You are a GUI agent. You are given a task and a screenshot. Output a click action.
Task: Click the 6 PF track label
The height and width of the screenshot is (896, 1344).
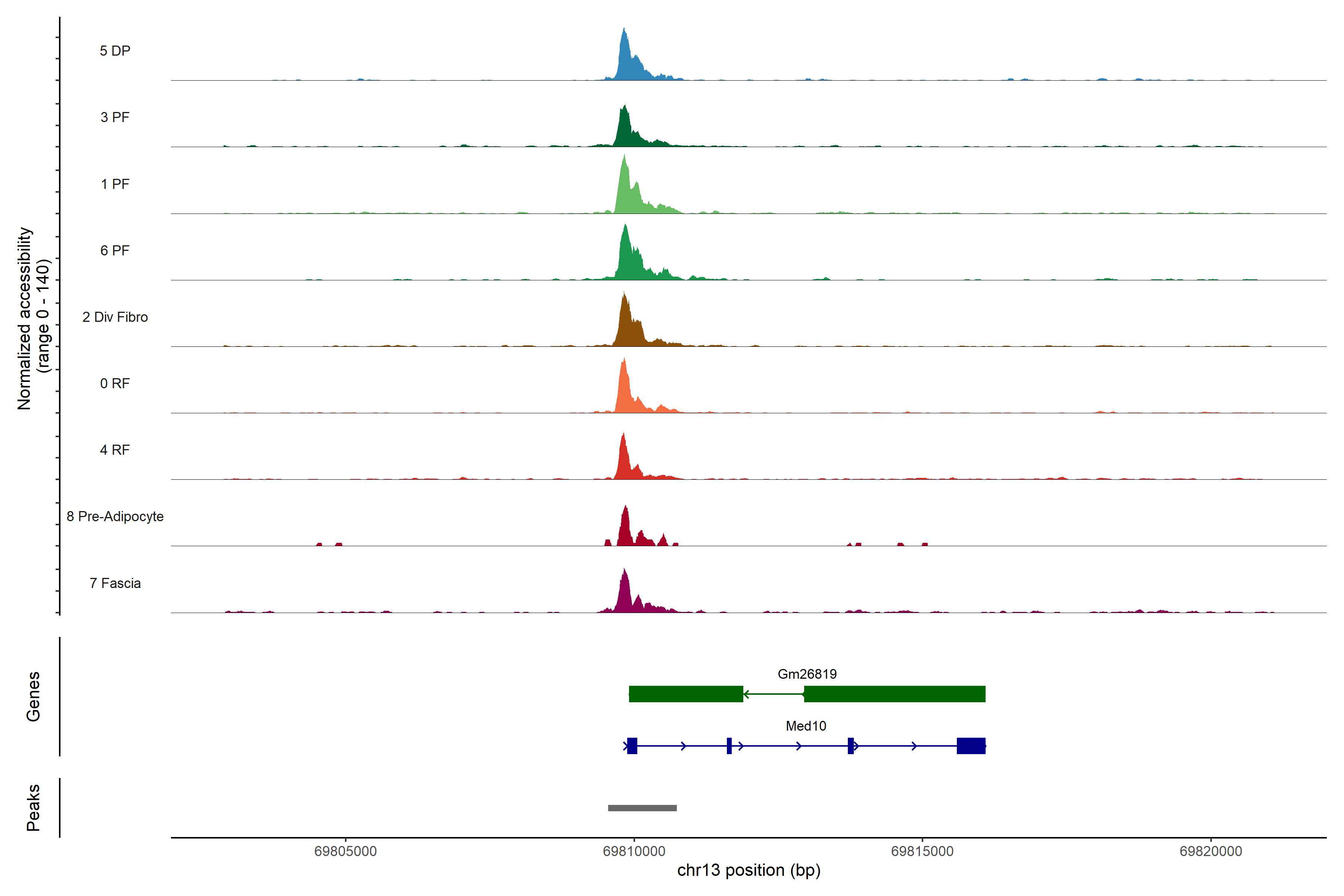point(115,250)
